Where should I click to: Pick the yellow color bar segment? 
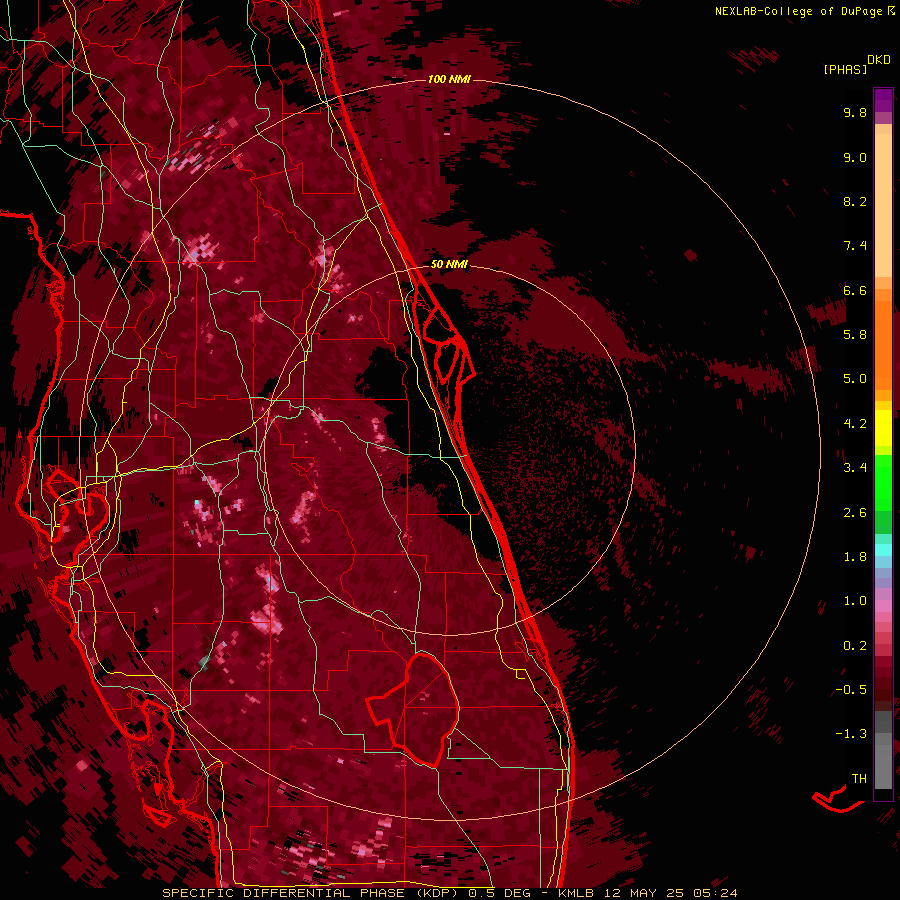pyautogui.click(x=883, y=428)
